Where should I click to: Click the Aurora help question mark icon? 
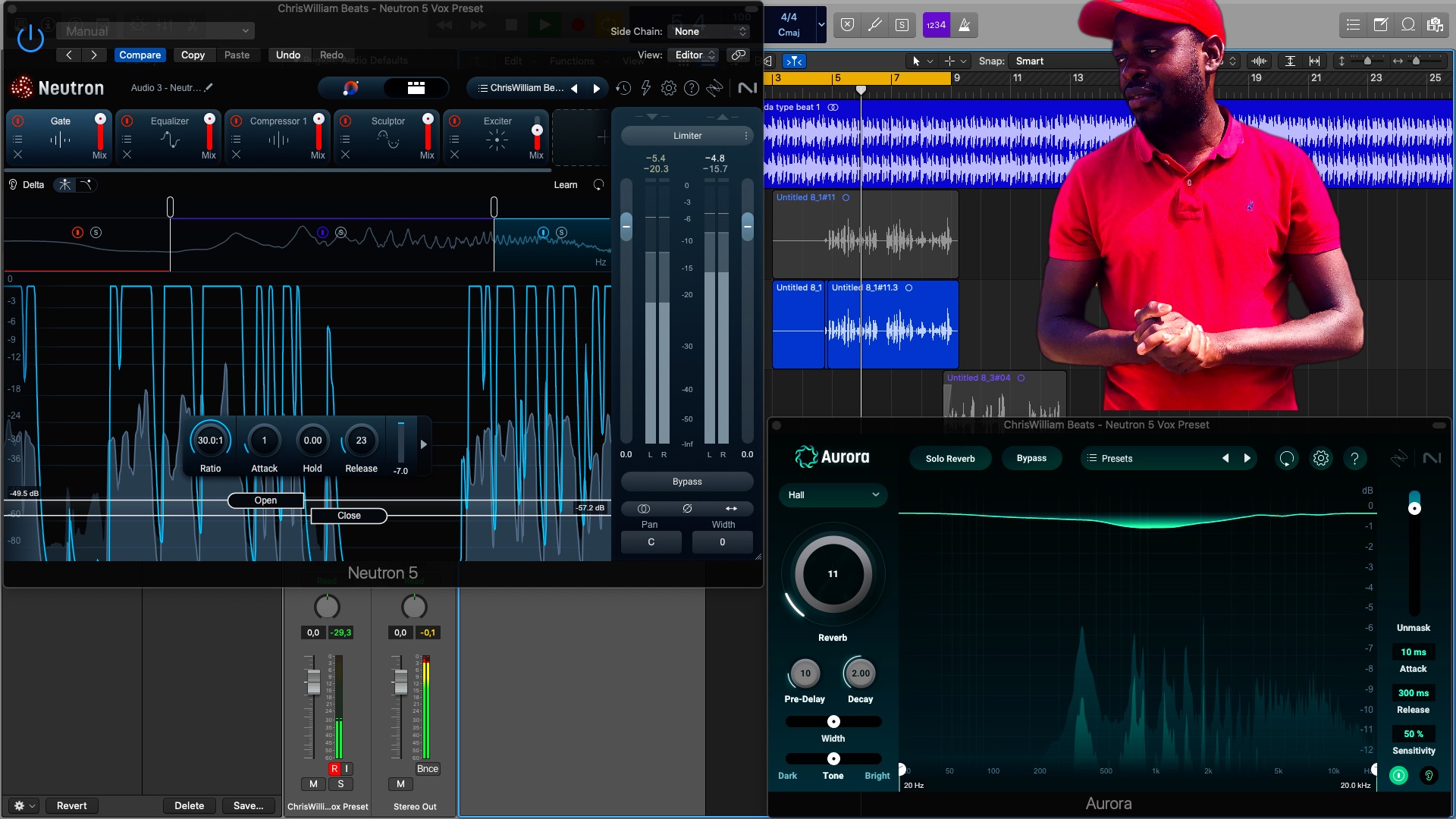[1354, 458]
